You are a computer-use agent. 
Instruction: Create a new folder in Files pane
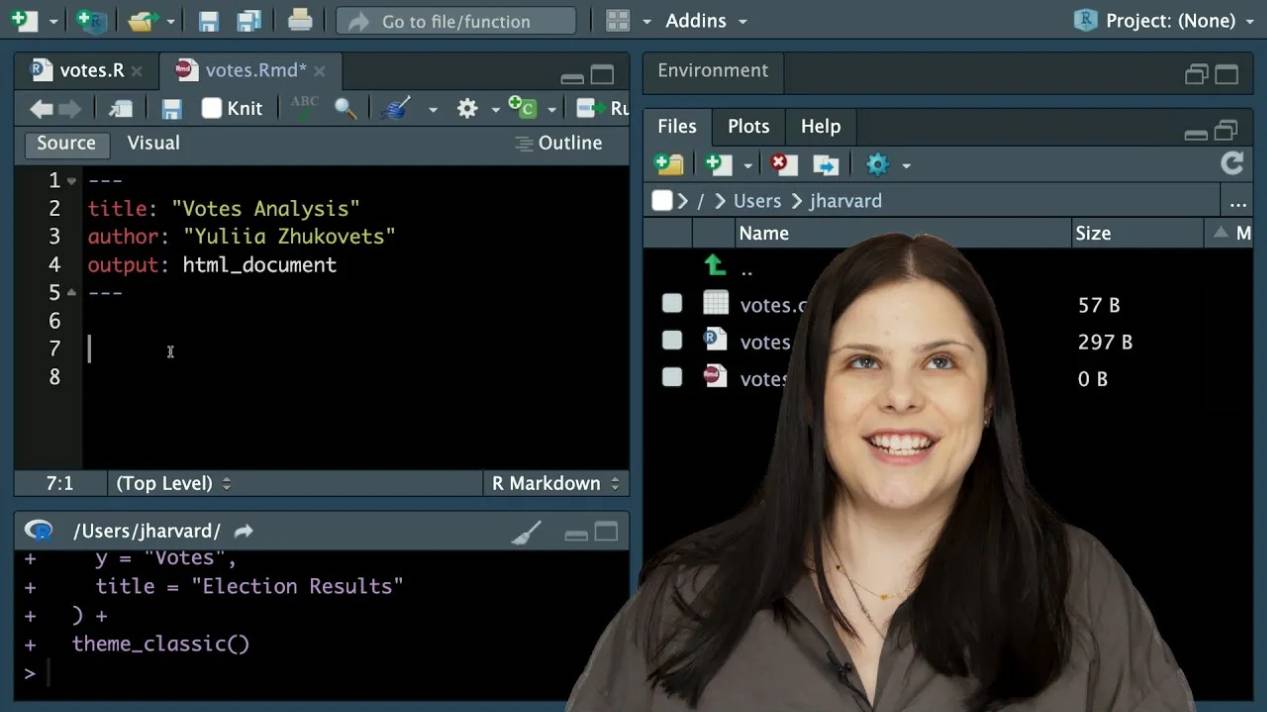point(669,164)
